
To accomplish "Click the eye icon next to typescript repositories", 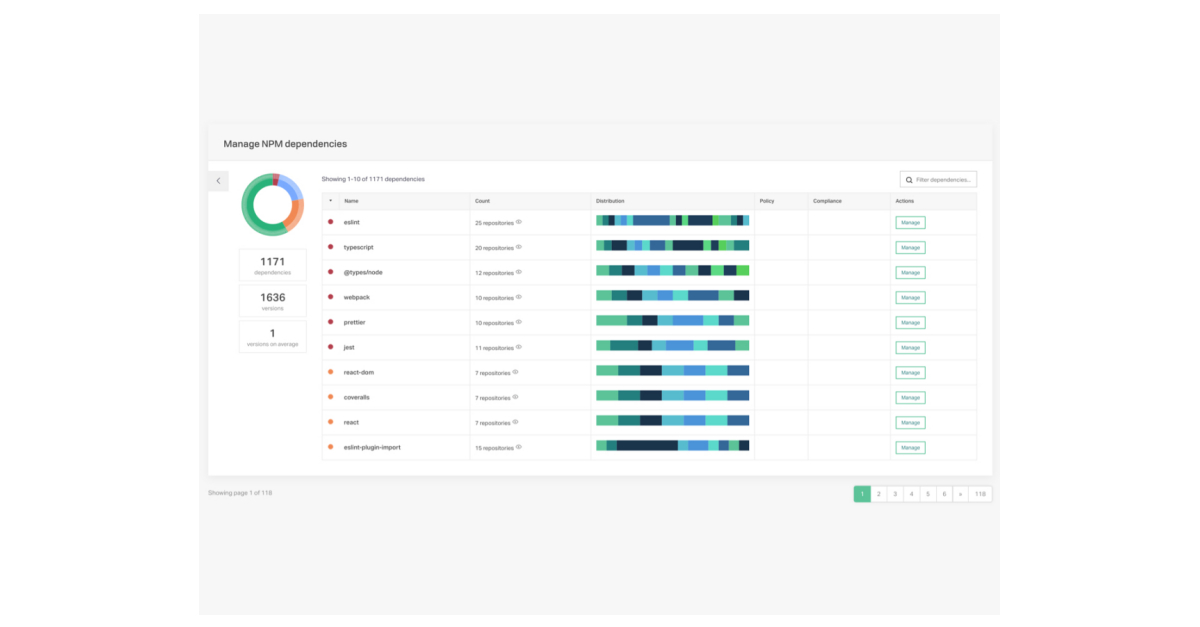I will [x=517, y=246].
